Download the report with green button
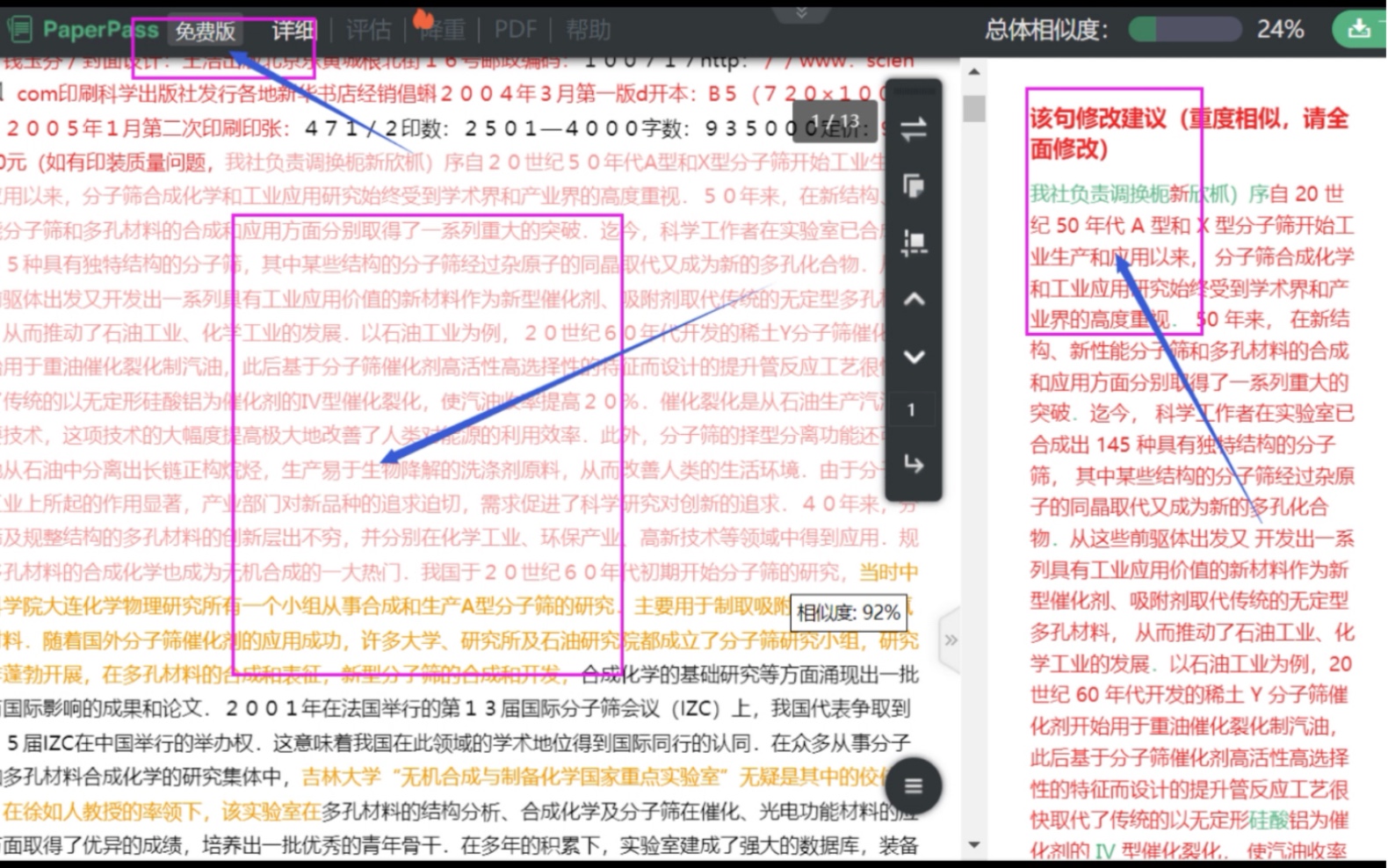The width and height of the screenshot is (1388, 868). point(1359,29)
